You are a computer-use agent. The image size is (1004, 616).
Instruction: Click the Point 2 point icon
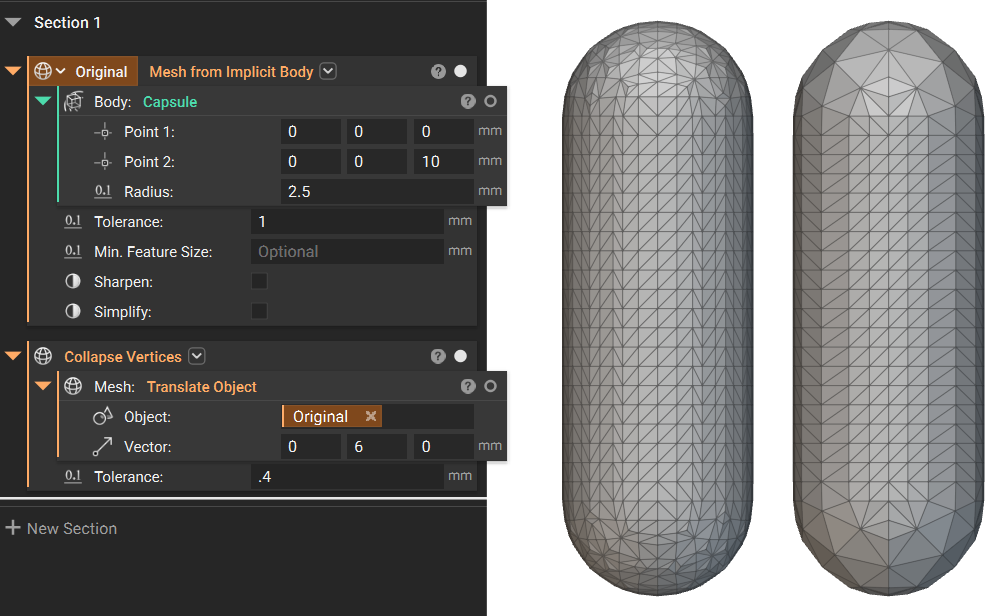(103, 163)
